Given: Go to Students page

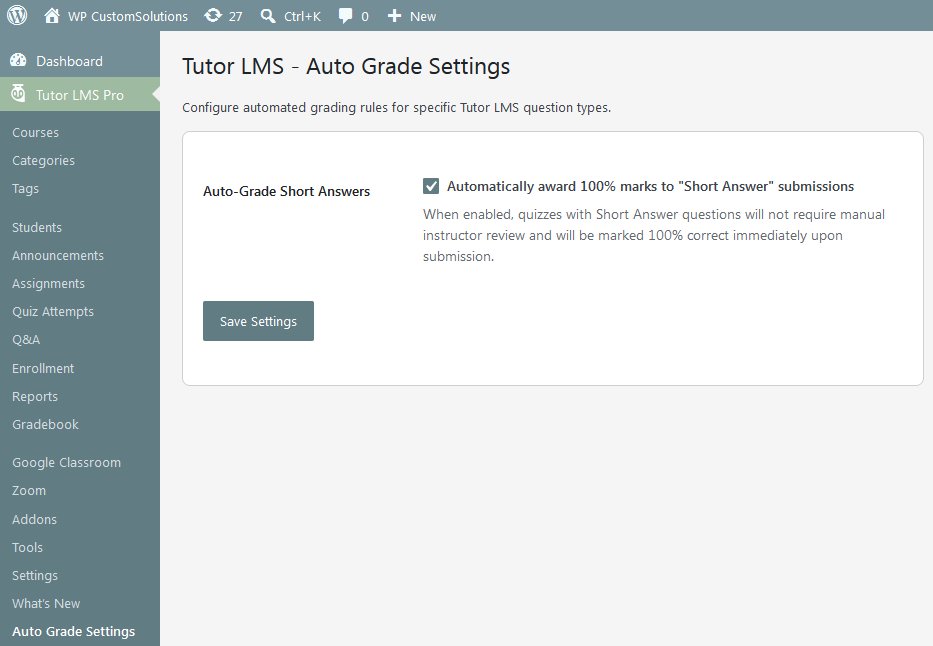Looking at the screenshot, I should point(37,227).
